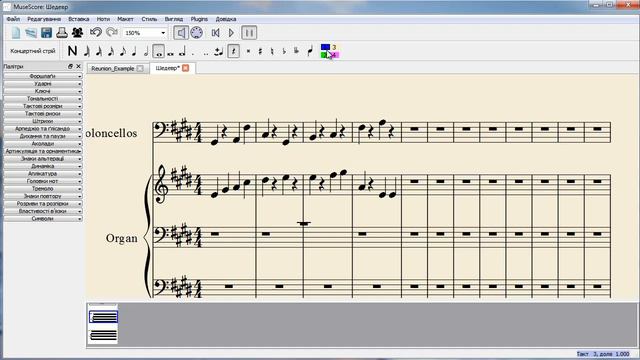Save the score with the floppy disk icon
Screen dimensions: 640x360
coord(47,33)
